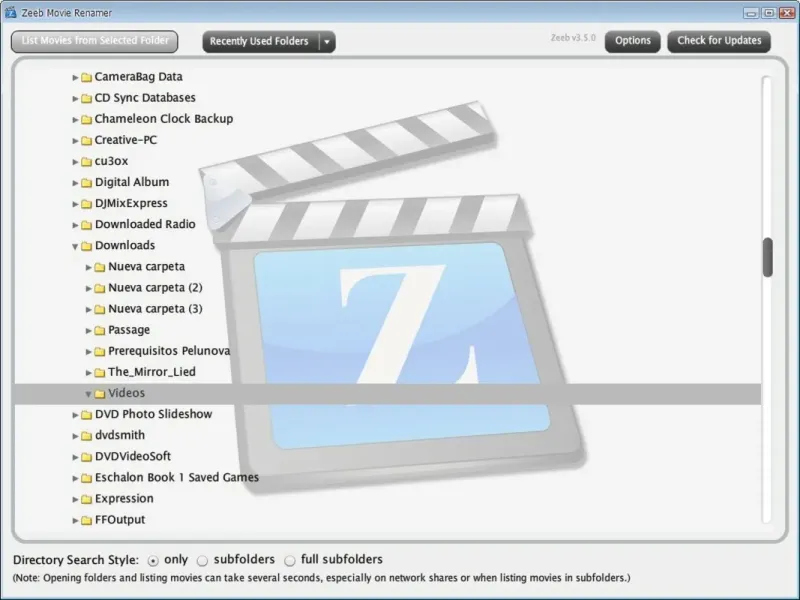Expand the Expression folder arrow
The image size is (800, 600).
coord(75,499)
